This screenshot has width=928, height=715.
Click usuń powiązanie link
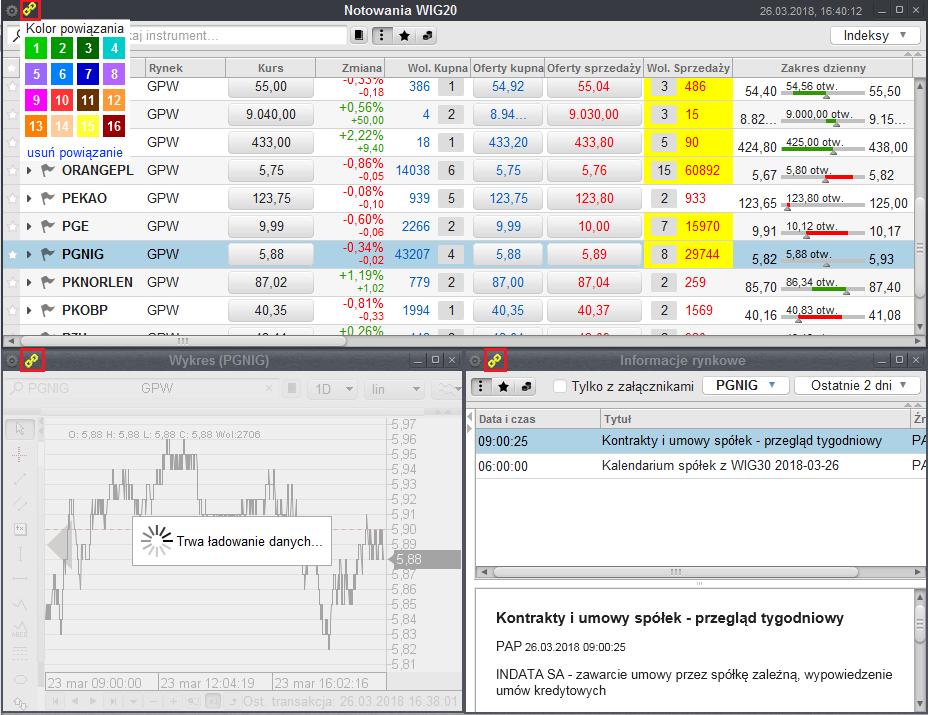75,153
